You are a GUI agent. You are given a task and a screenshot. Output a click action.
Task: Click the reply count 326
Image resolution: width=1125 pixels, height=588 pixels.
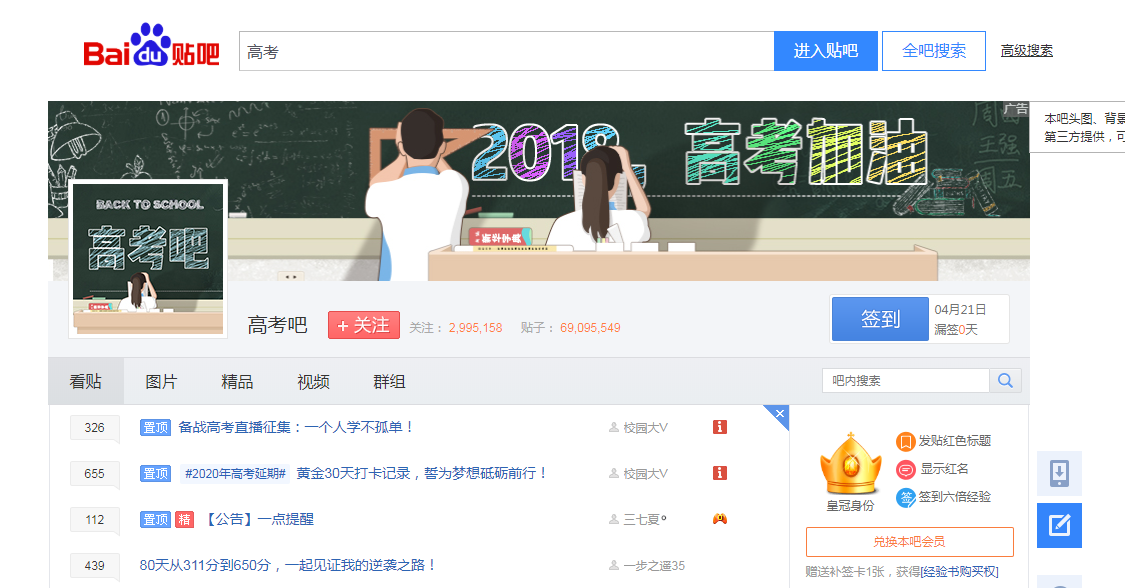(95, 428)
